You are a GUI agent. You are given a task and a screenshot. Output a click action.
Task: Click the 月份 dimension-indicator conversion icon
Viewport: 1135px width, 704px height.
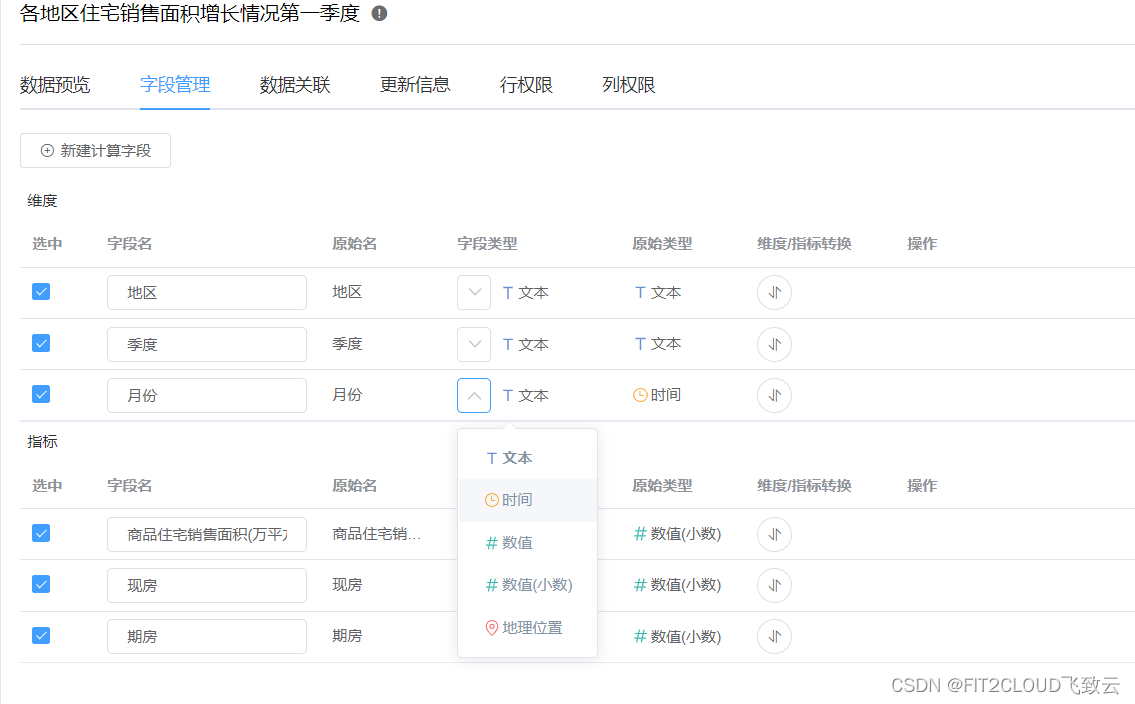click(774, 395)
